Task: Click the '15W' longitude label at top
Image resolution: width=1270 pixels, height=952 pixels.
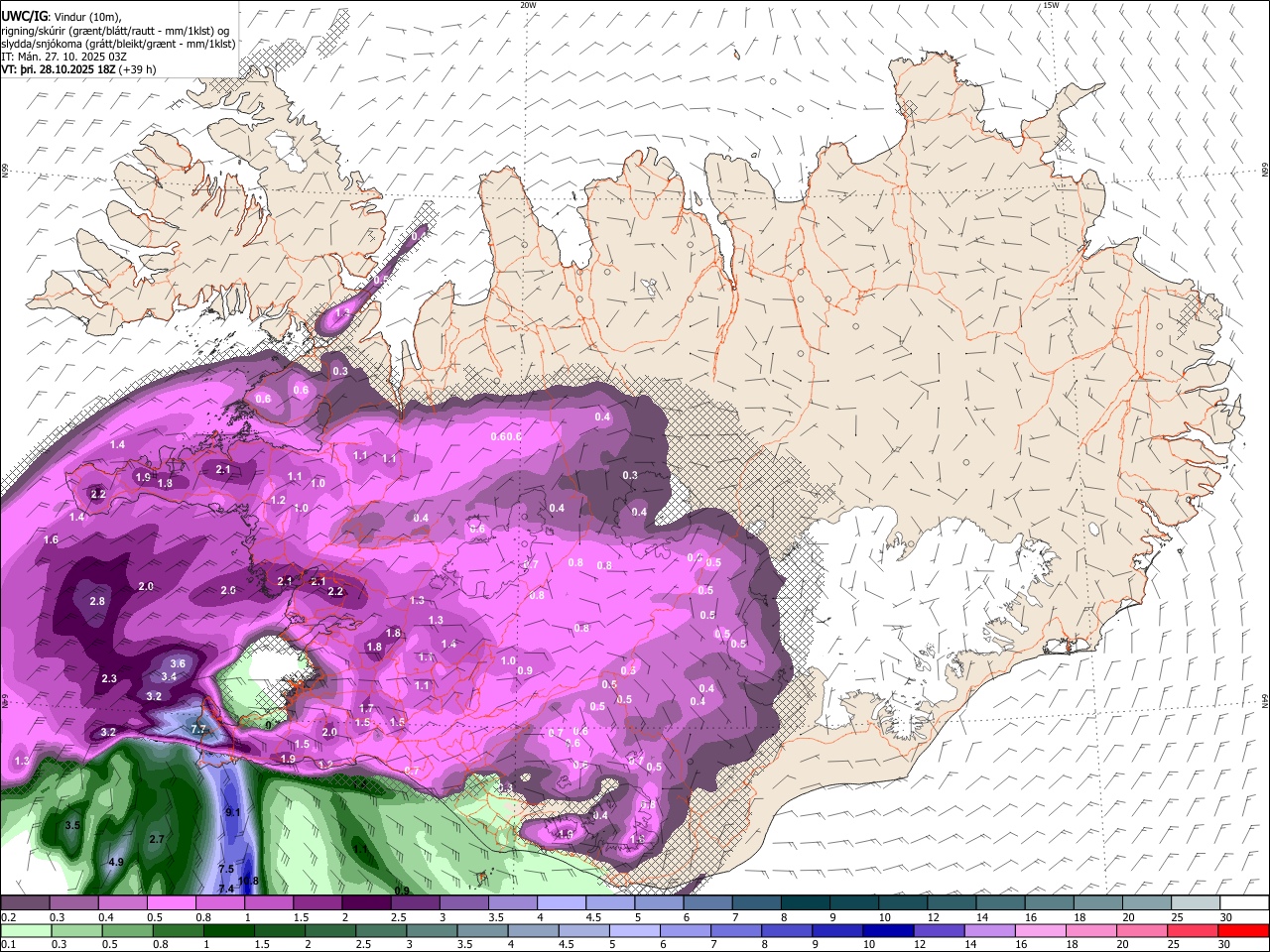Action: tap(1051, 5)
